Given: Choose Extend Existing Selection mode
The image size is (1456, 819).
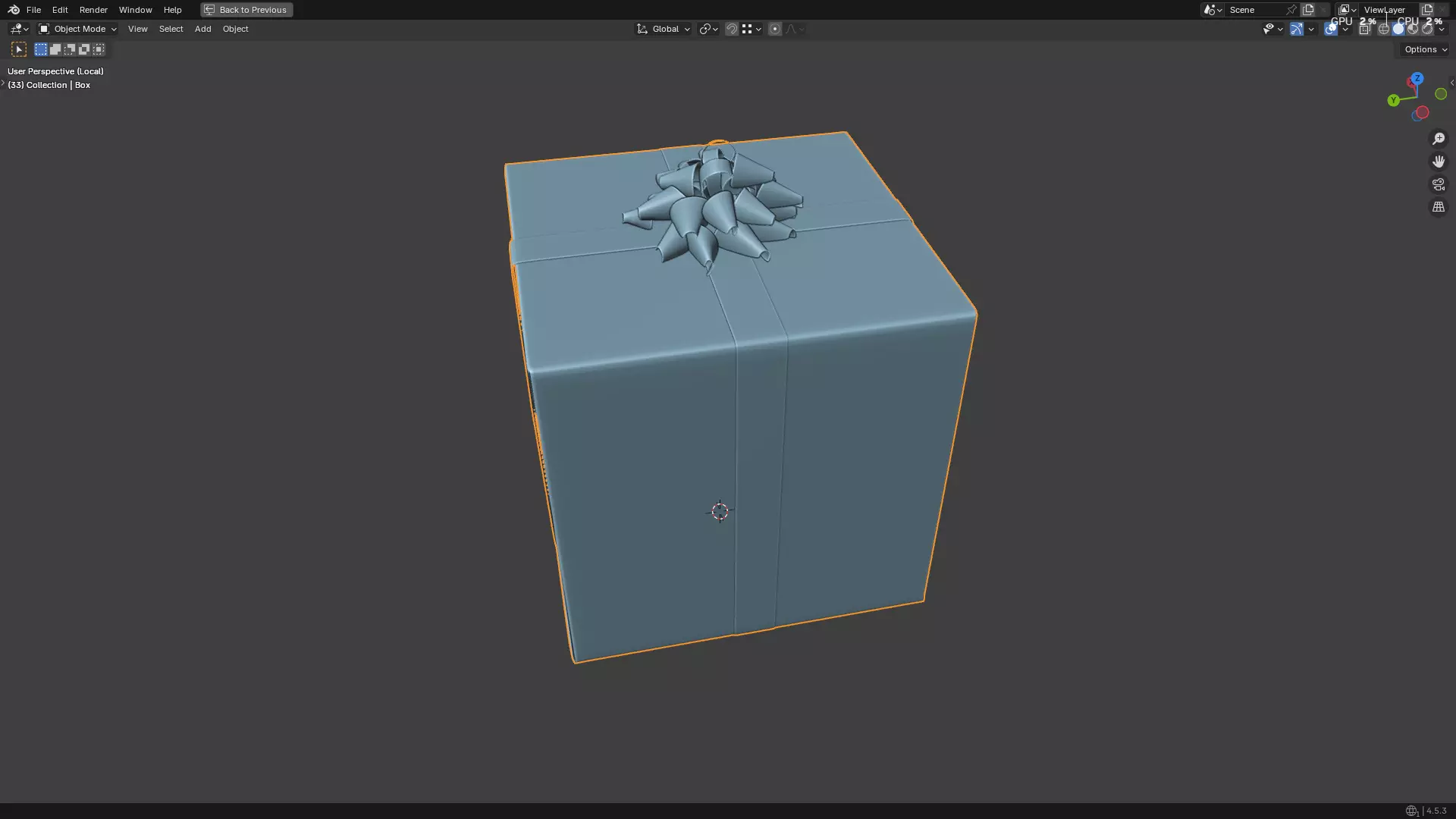Looking at the screenshot, I should (55, 49).
